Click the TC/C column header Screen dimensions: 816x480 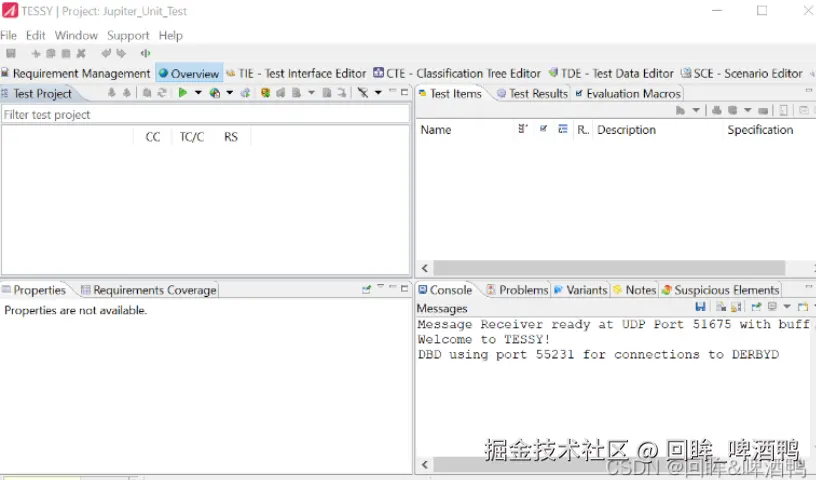[192, 137]
